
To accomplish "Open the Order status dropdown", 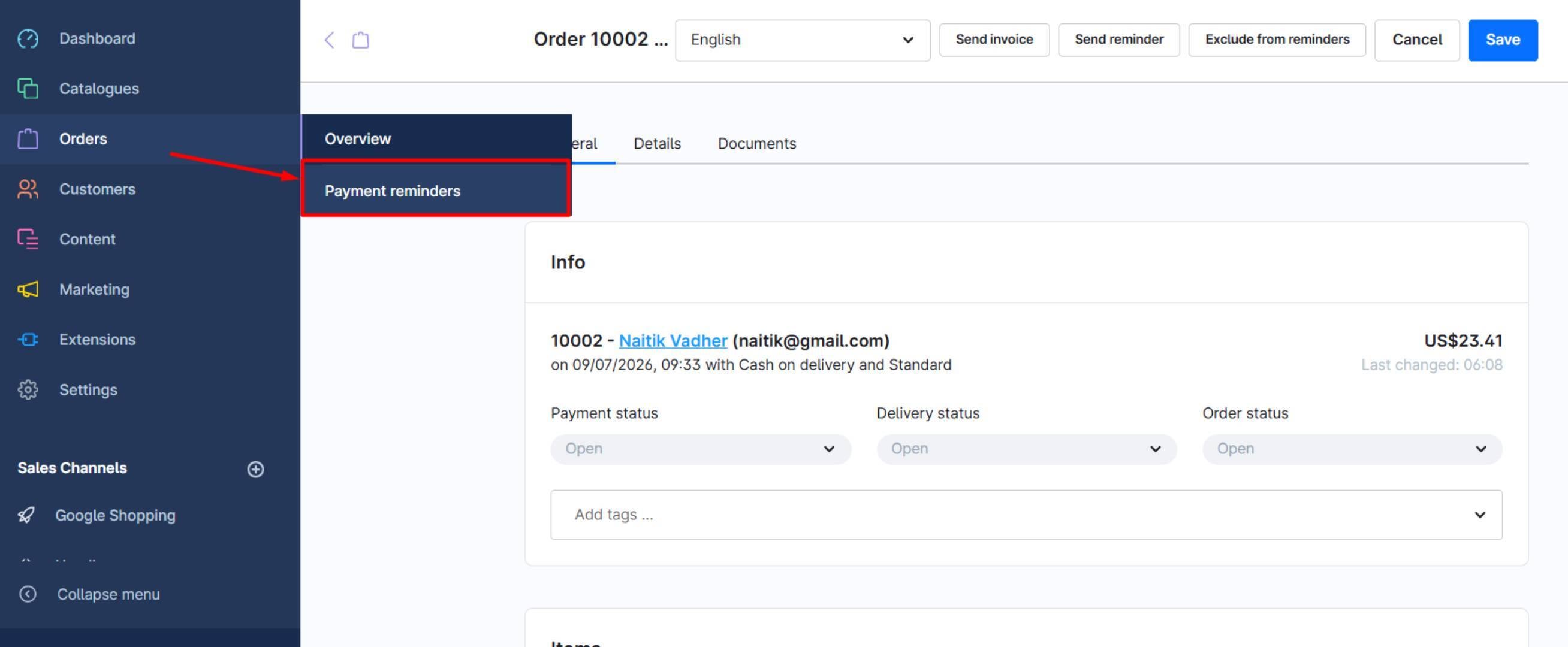I will point(1352,449).
